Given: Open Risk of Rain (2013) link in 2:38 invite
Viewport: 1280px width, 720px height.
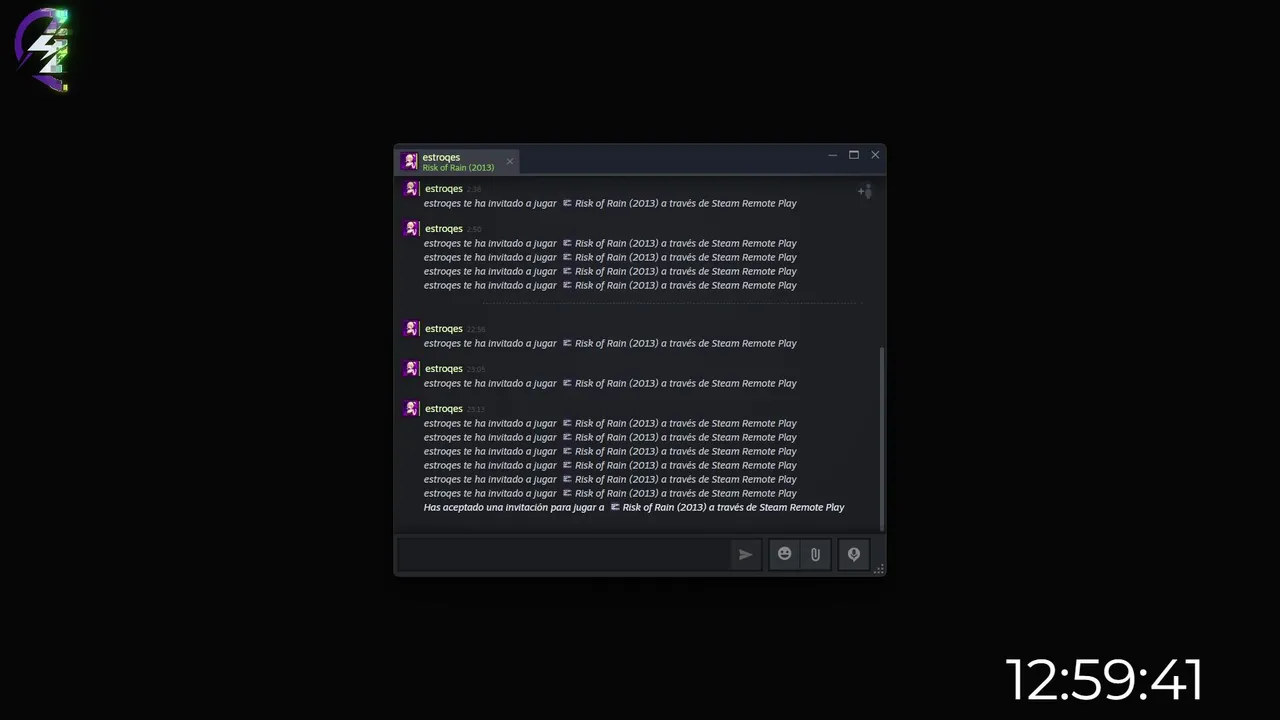Looking at the screenshot, I should coord(616,203).
